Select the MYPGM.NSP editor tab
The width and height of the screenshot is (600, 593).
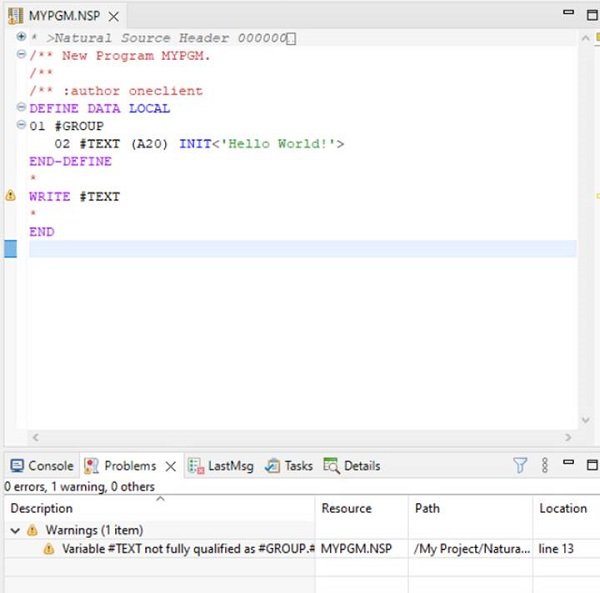(64, 16)
